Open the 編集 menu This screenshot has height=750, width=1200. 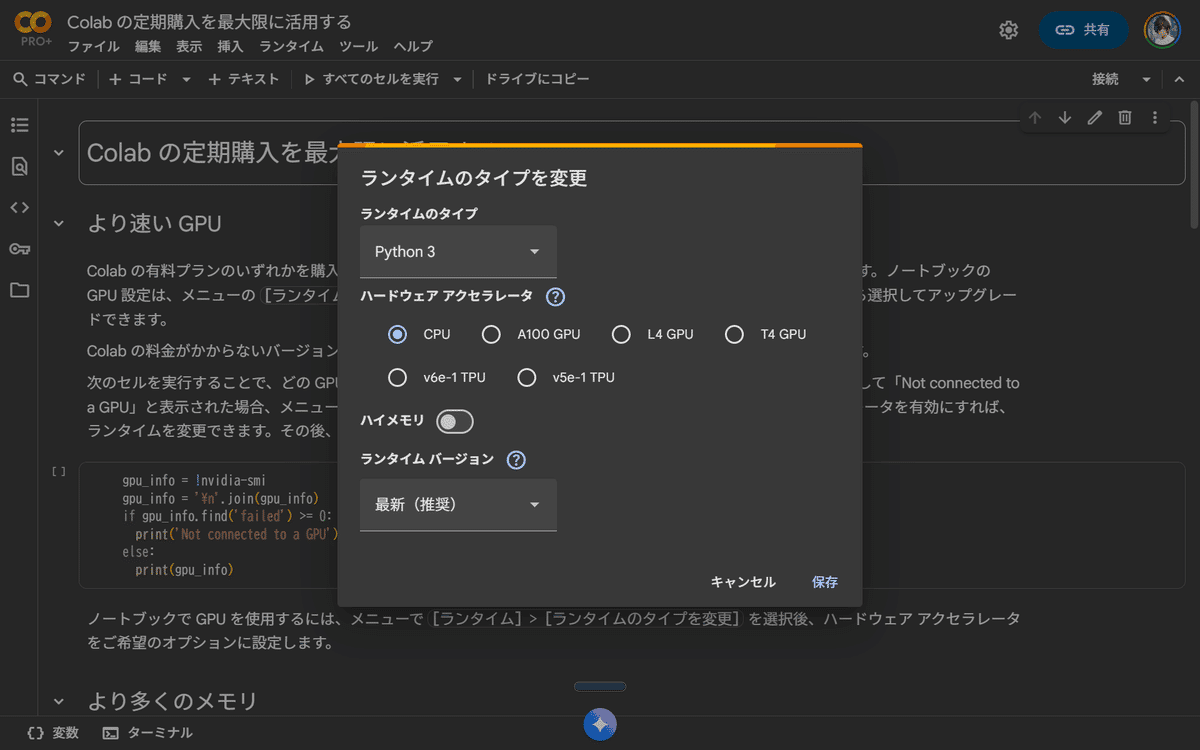[x=148, y=47]
